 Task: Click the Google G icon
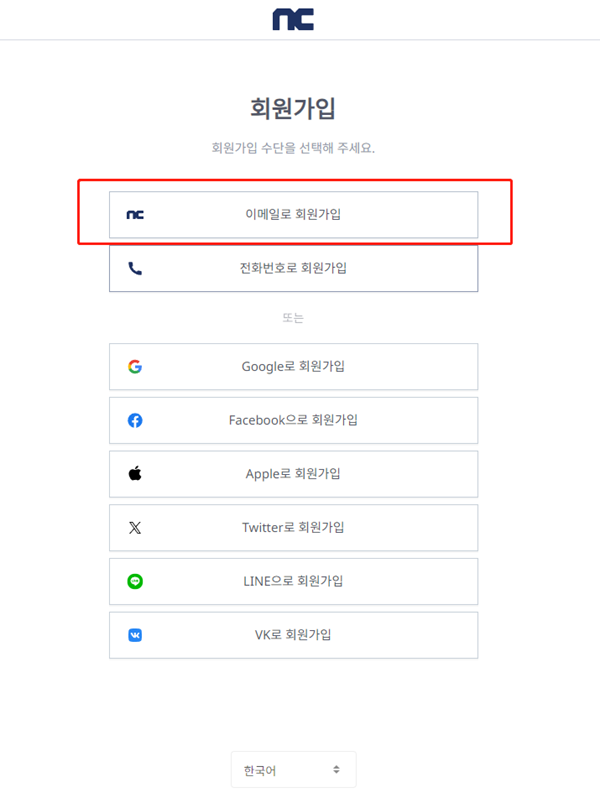pyautogui.click(x=135, y=367)
